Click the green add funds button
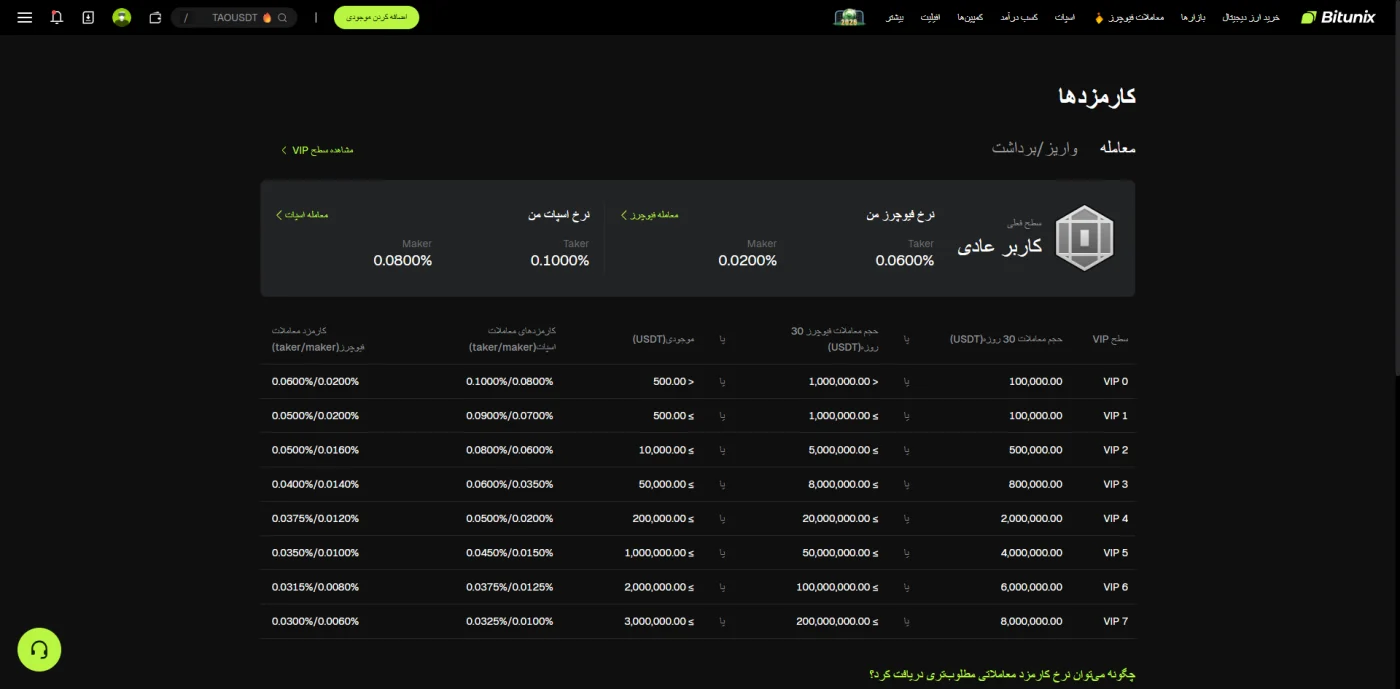Viewport: 1400px width, 689px height. point(376,18)
